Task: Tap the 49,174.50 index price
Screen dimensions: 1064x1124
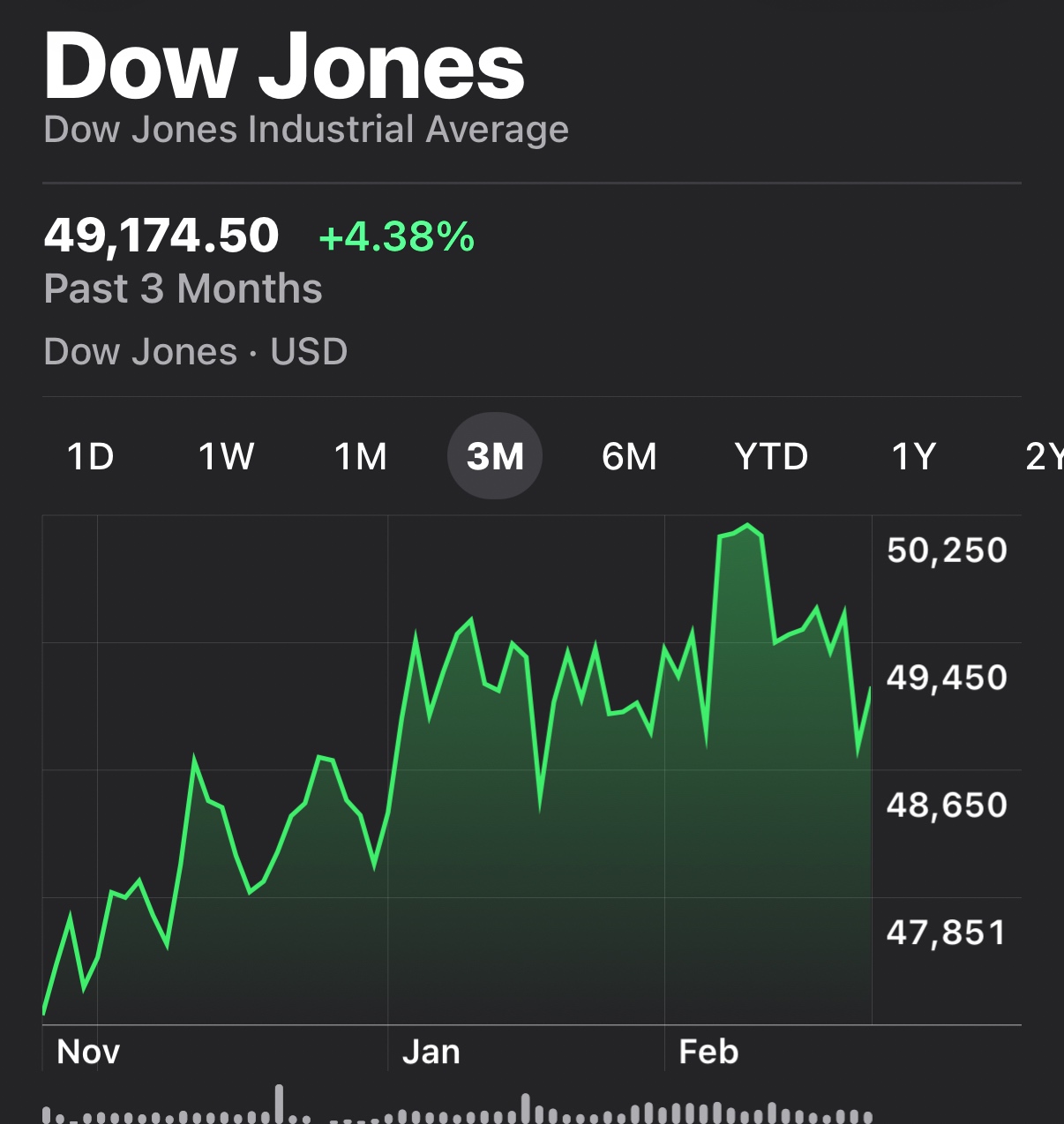Action: click(x=161, y=236)
